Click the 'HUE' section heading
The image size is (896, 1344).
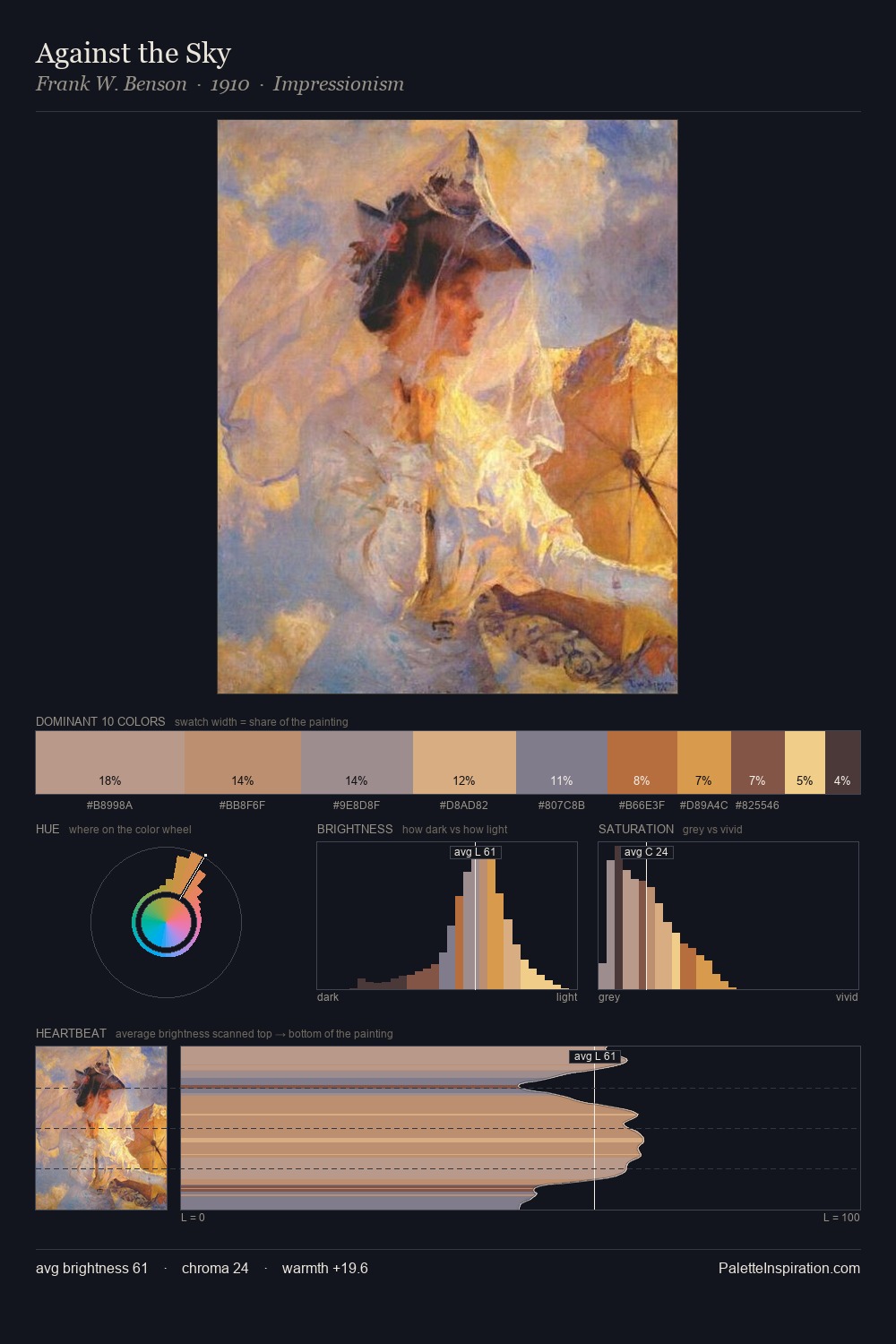(x=47, y=829)
